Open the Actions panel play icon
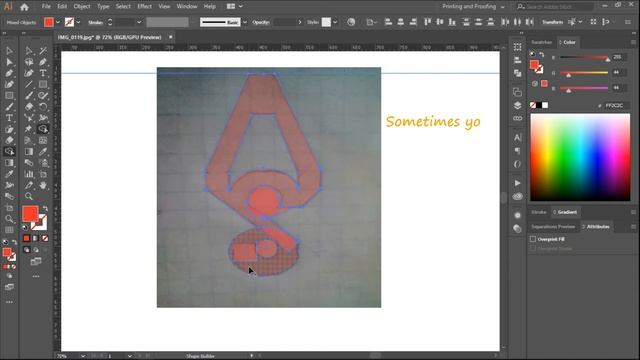 [x=518, y=183]
